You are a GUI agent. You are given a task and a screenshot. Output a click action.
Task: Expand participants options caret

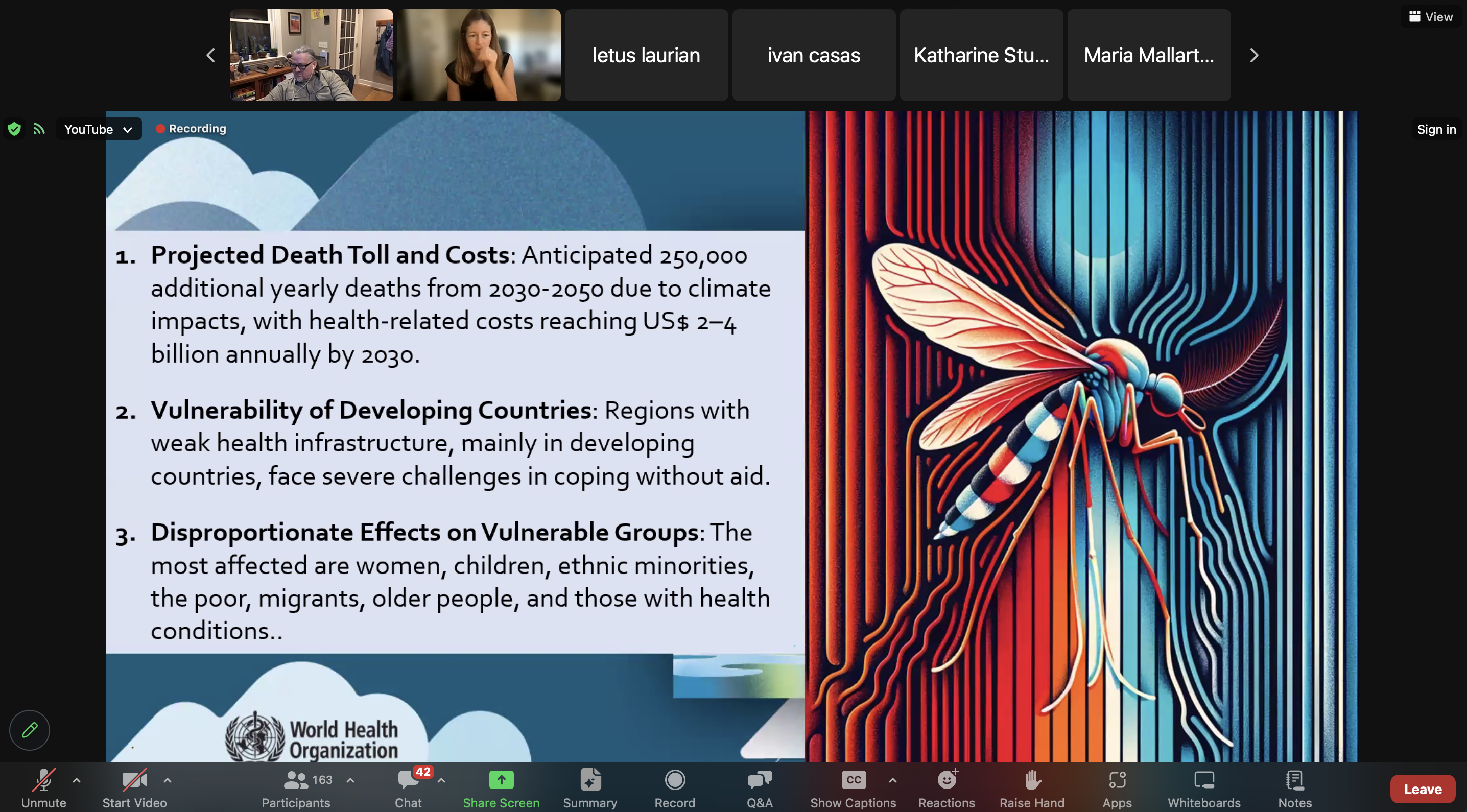point(350,780)
